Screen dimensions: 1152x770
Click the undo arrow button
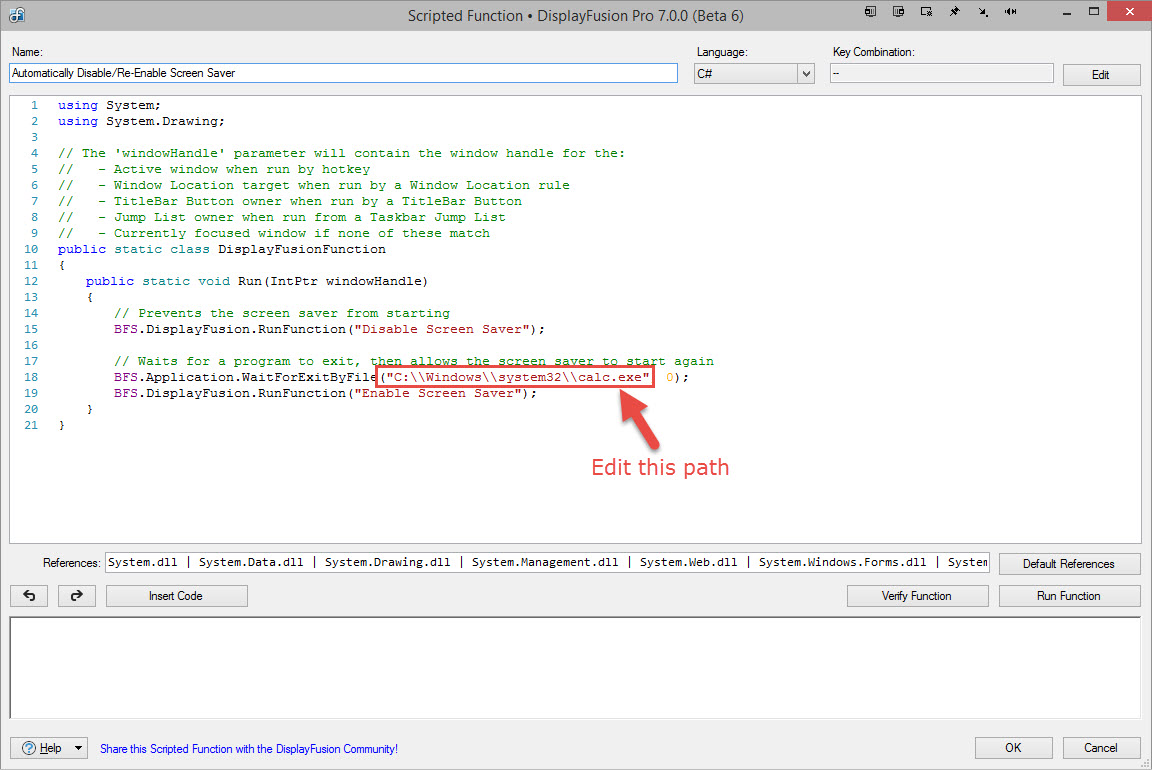tap(29, 596)
